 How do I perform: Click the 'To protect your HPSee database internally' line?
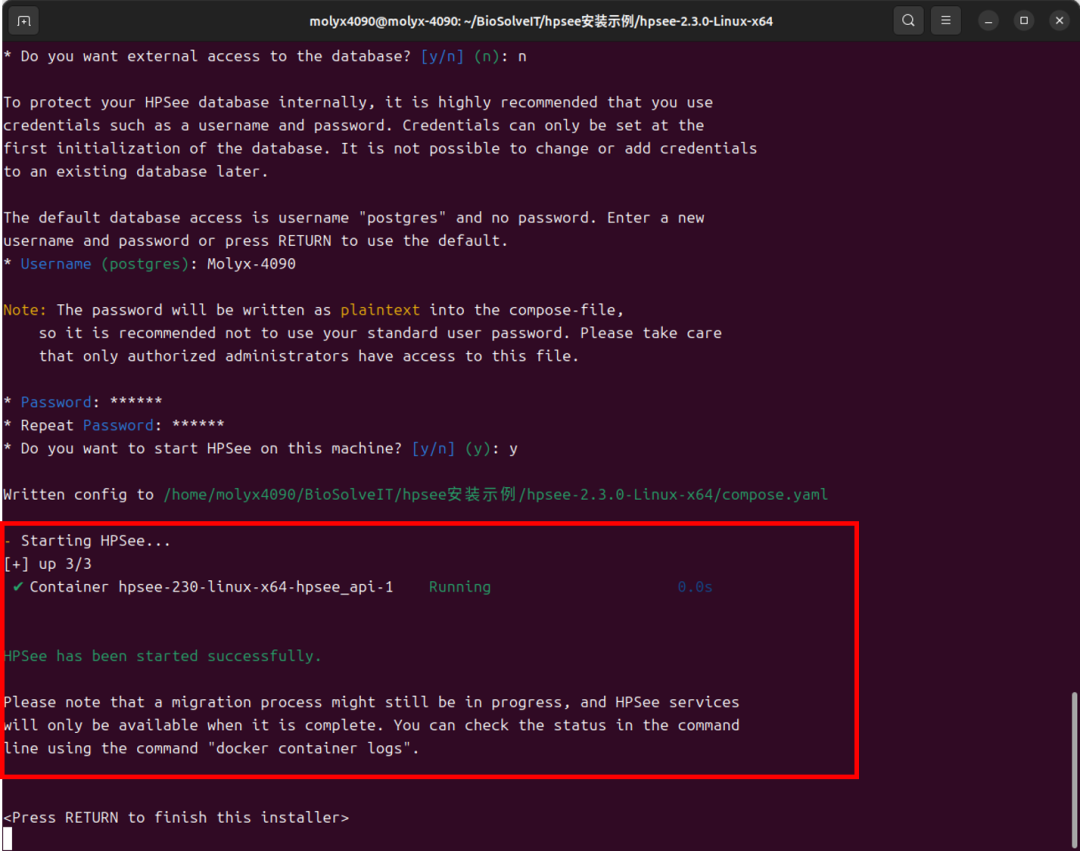tap(358, 103)
